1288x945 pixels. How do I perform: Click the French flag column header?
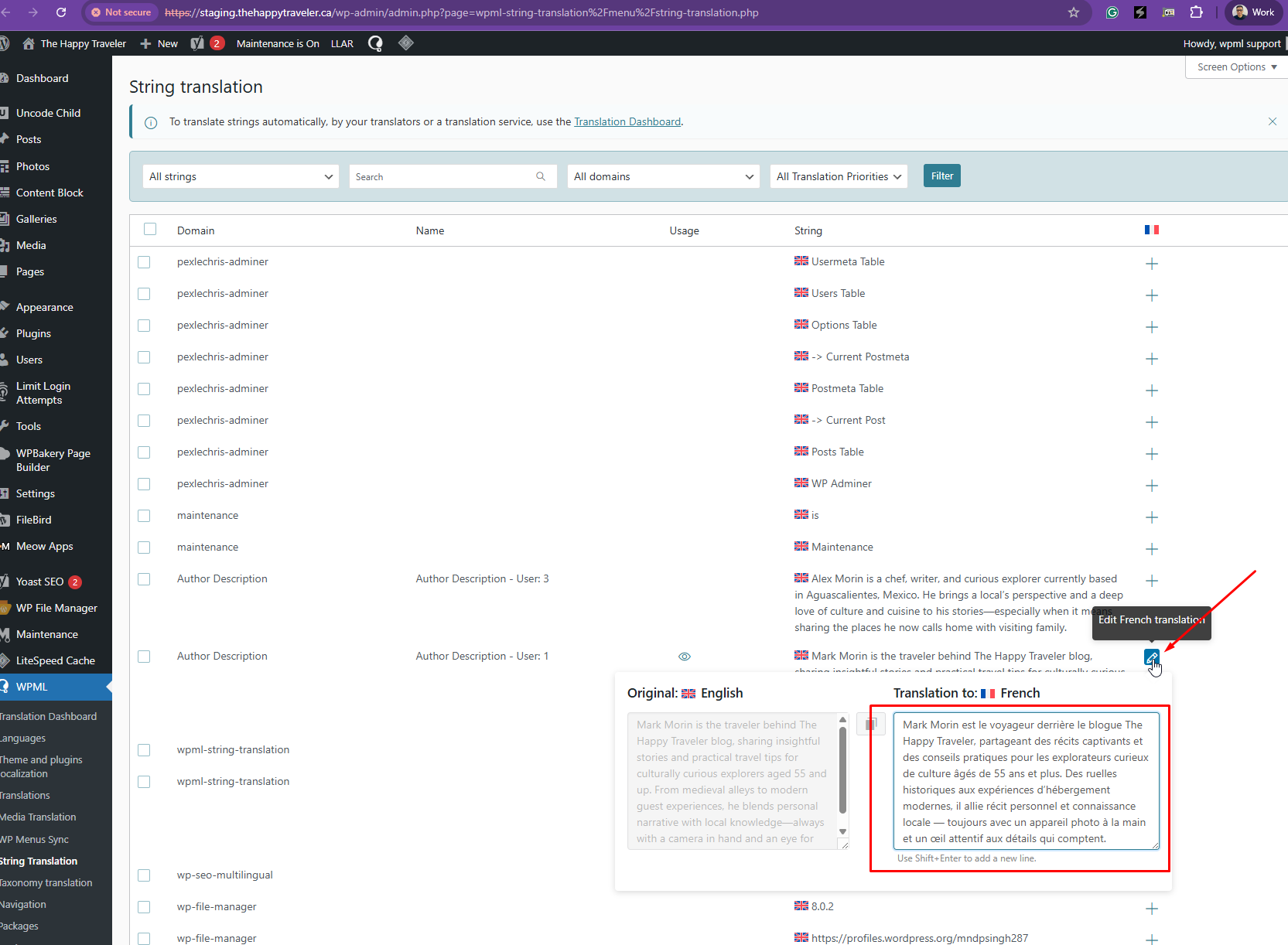coord(1152,230)
